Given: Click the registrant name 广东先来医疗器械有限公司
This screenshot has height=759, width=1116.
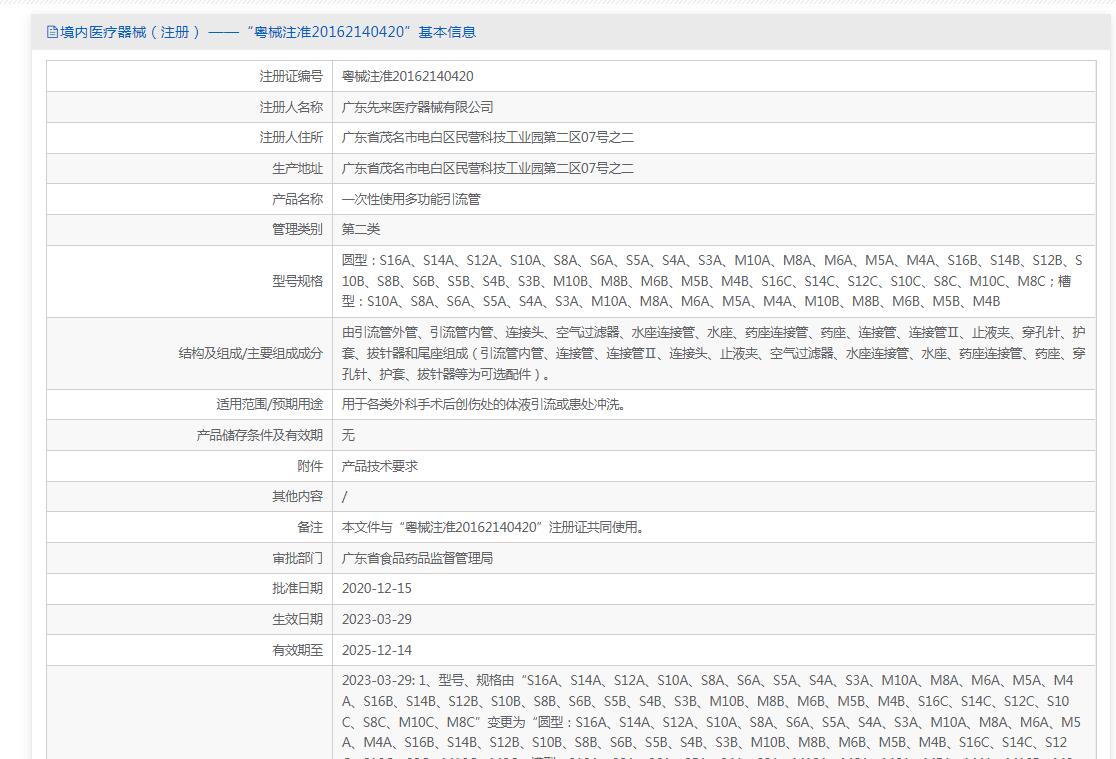Looking at the screenshot, I should [417, 107].
